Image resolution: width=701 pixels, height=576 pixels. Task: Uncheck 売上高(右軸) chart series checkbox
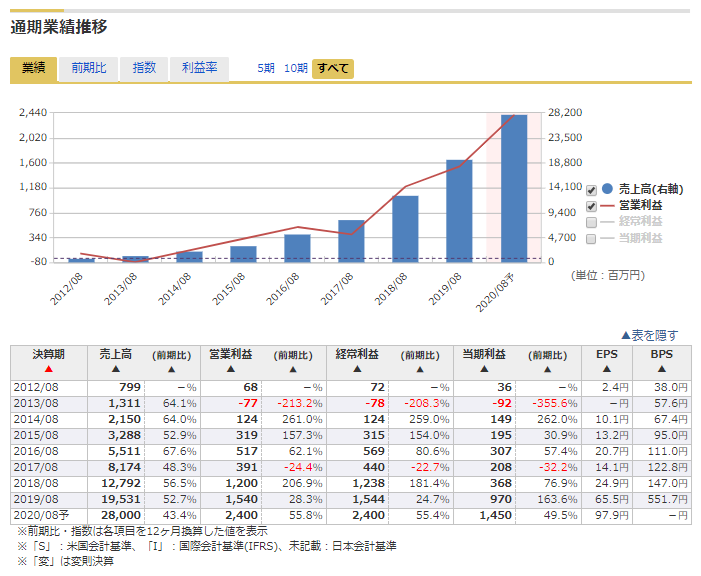(x=591, y=190)
